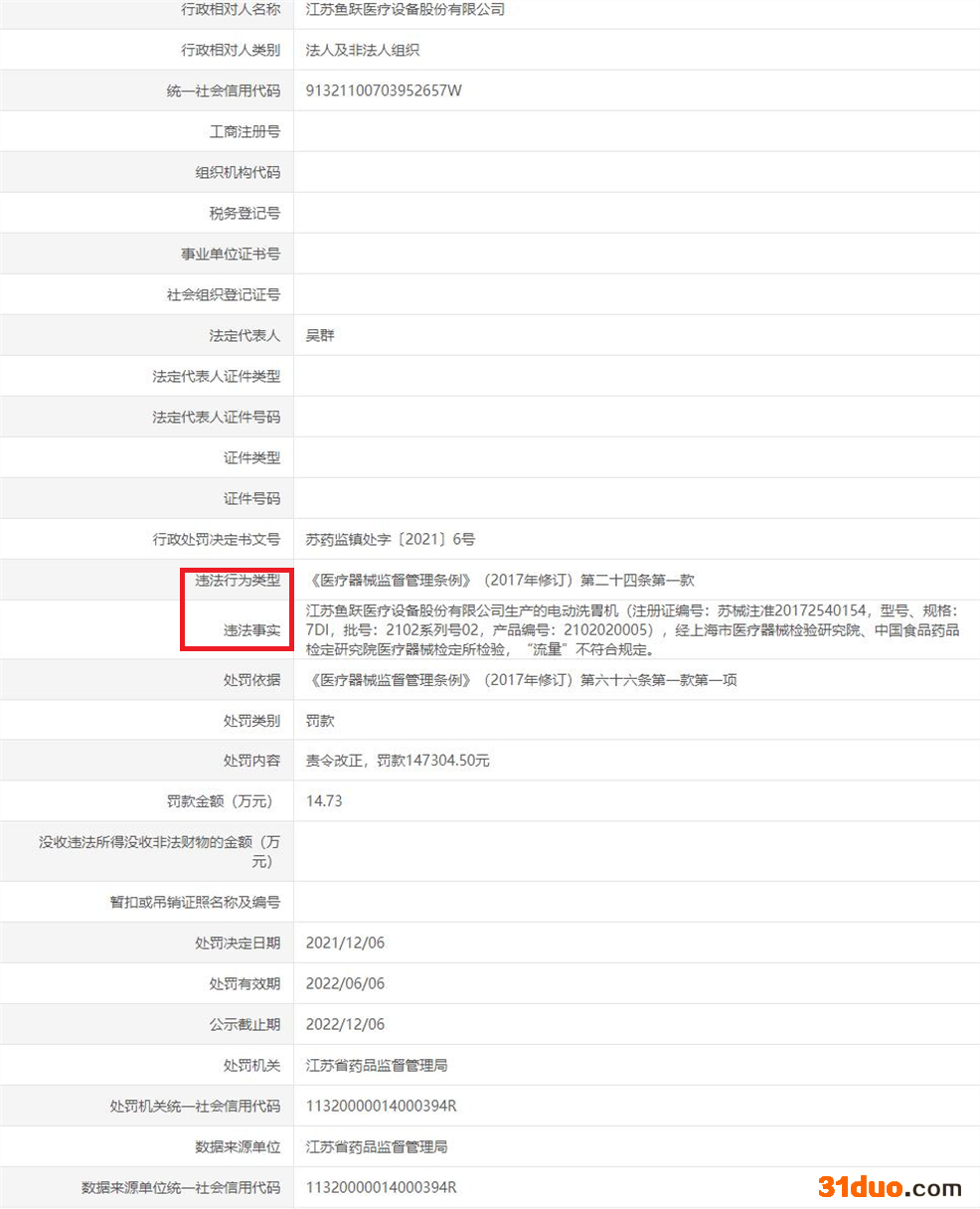Screen dimensions: 980x1209
Task: Click the 行政相对人类别 value 法人及非法人组织
Action: [363, 50]
